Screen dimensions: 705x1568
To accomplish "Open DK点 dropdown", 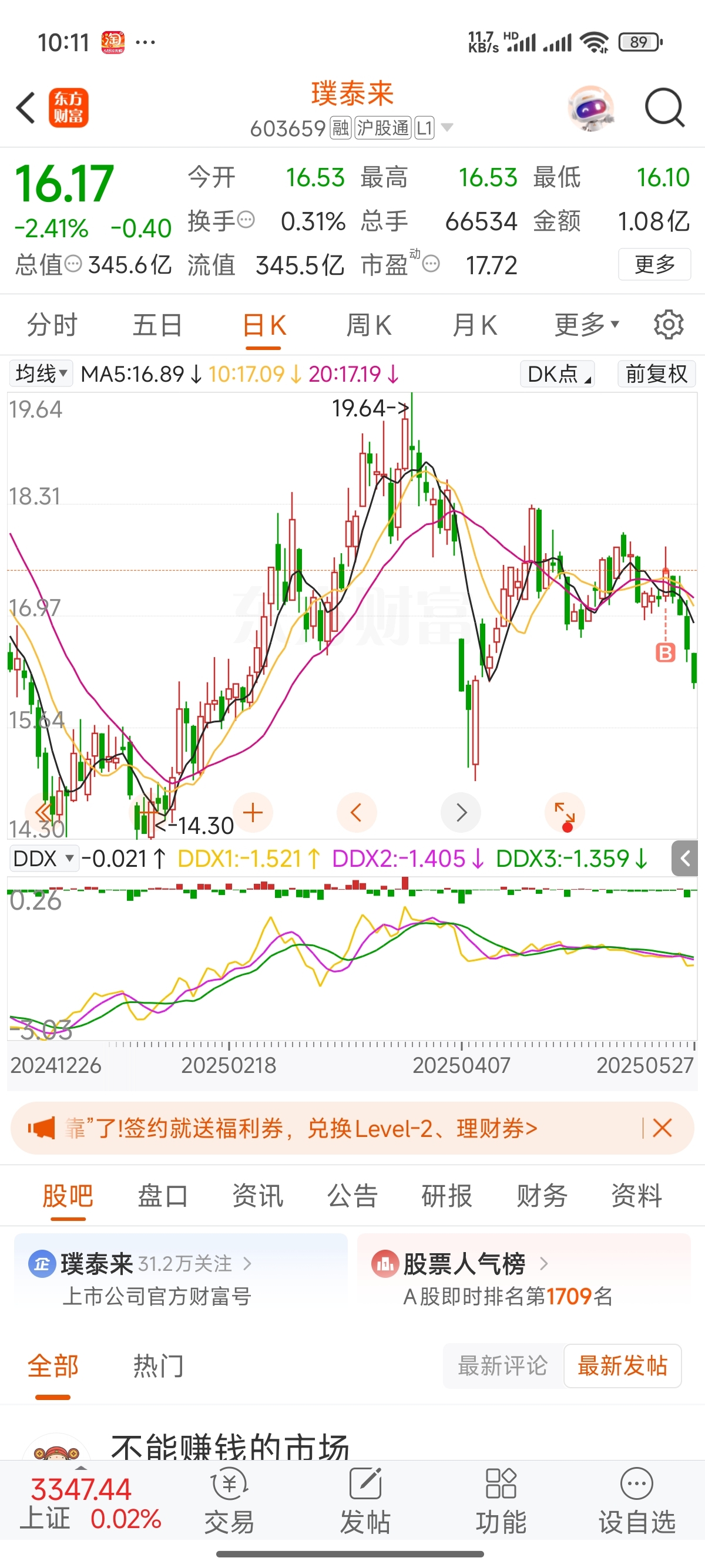I will (x=558, y=374).
